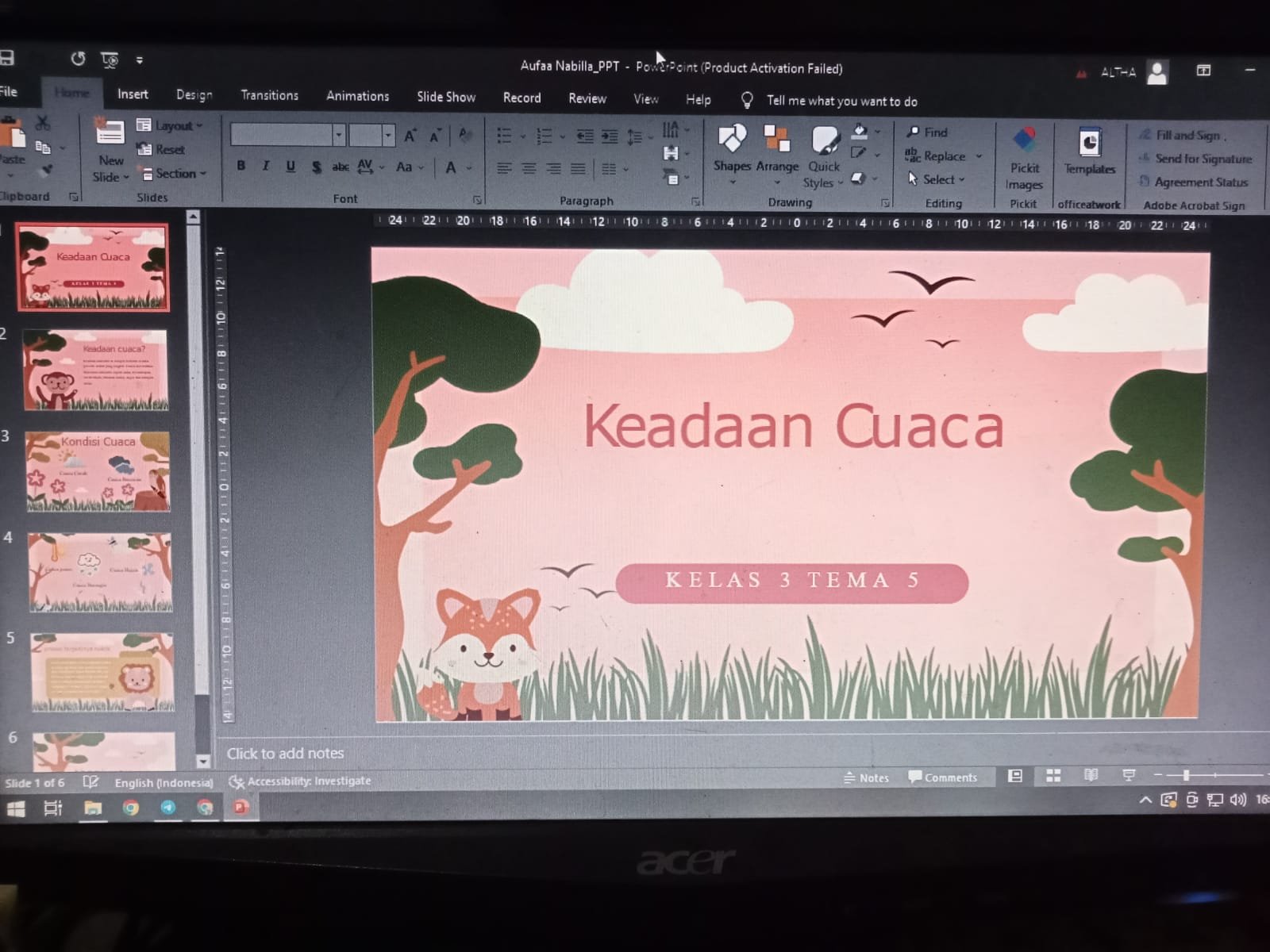The width and height of the screenshot is (1270, 952).
Task: Switch to the Transitions tab
Action: tap(269, 95)
